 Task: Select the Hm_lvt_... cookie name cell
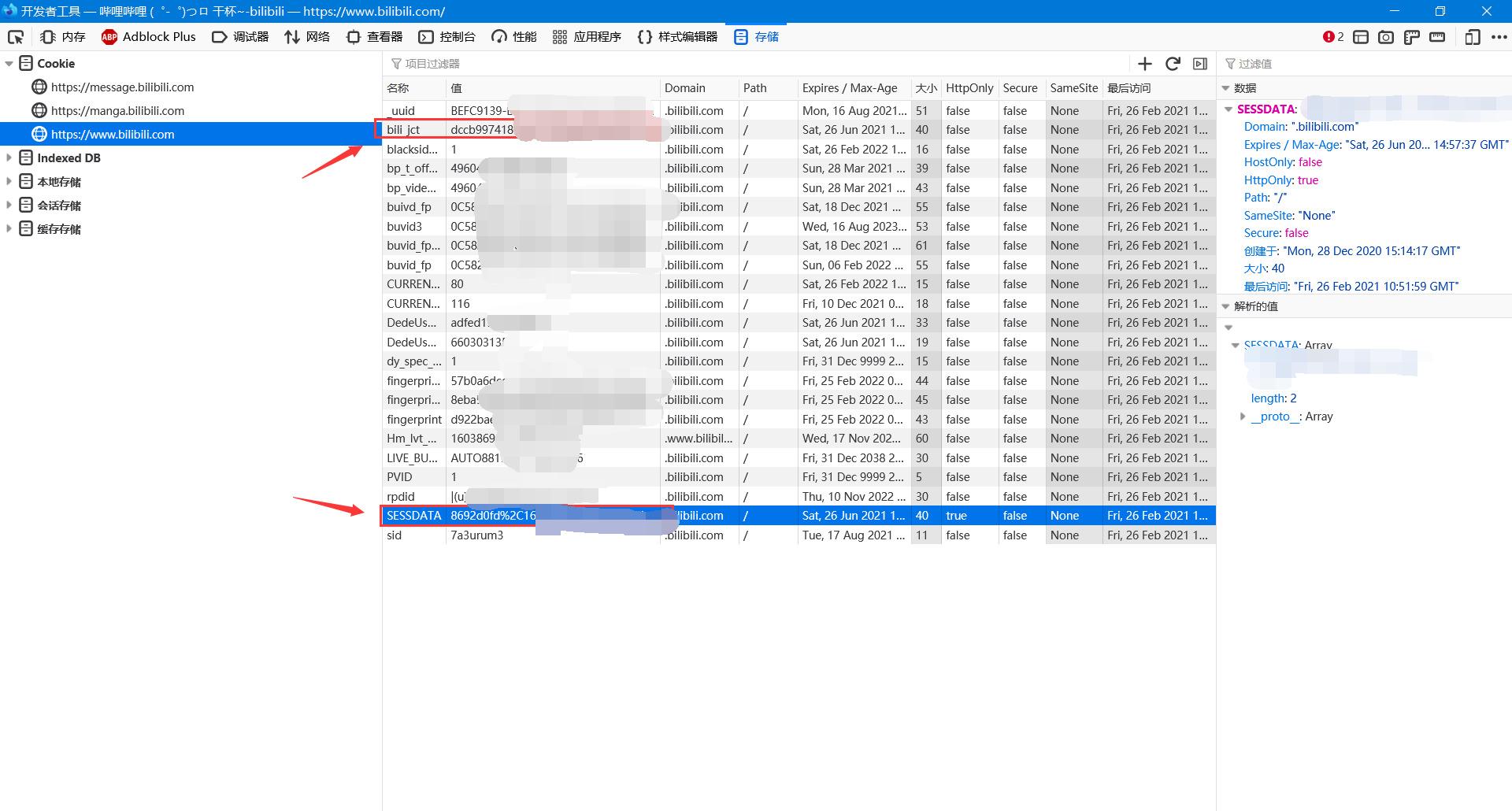tap(414, 439)
